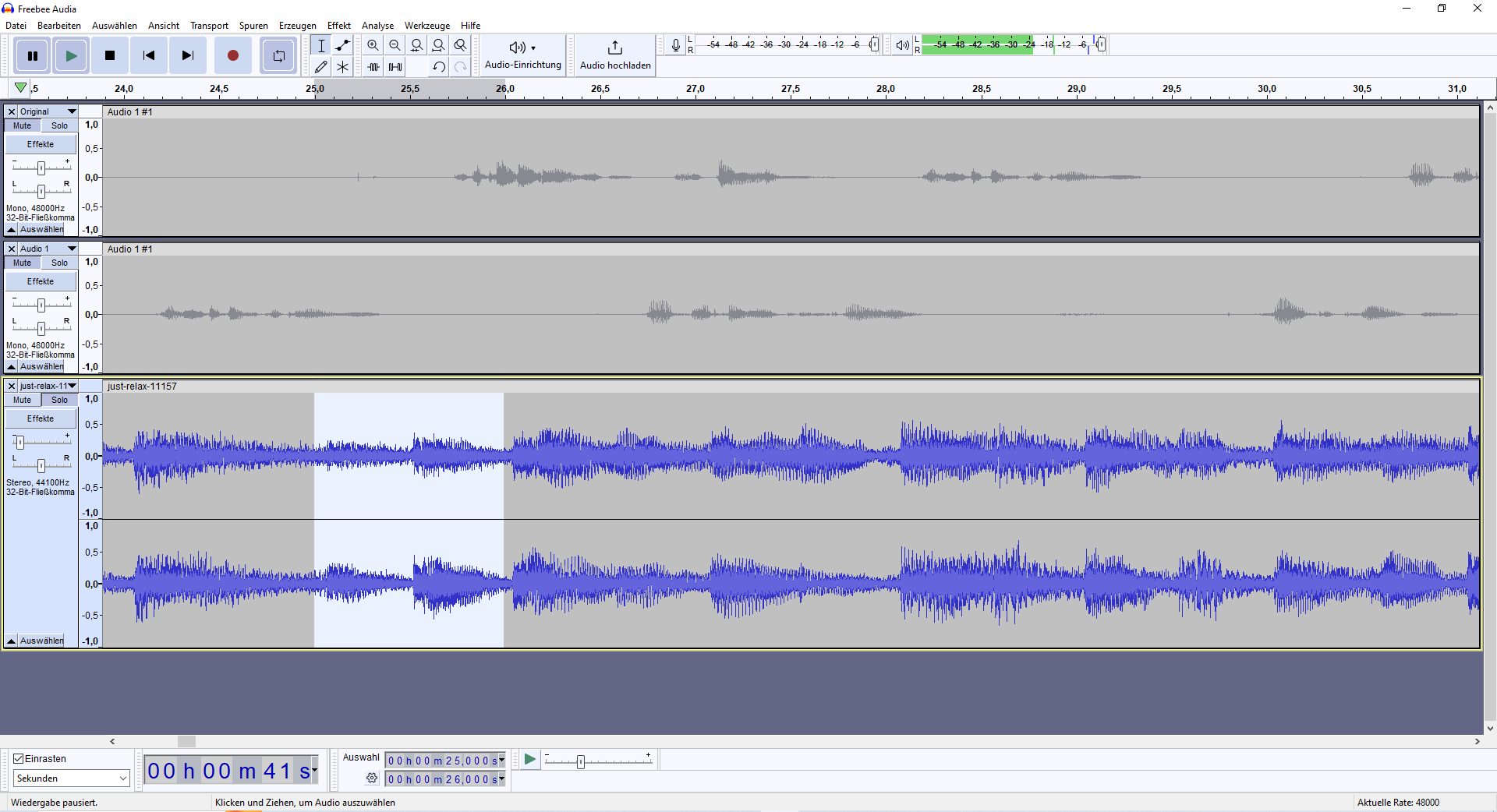
Task: Select the Selection (I-beam) tool
Action: click(x=321, y=45)
